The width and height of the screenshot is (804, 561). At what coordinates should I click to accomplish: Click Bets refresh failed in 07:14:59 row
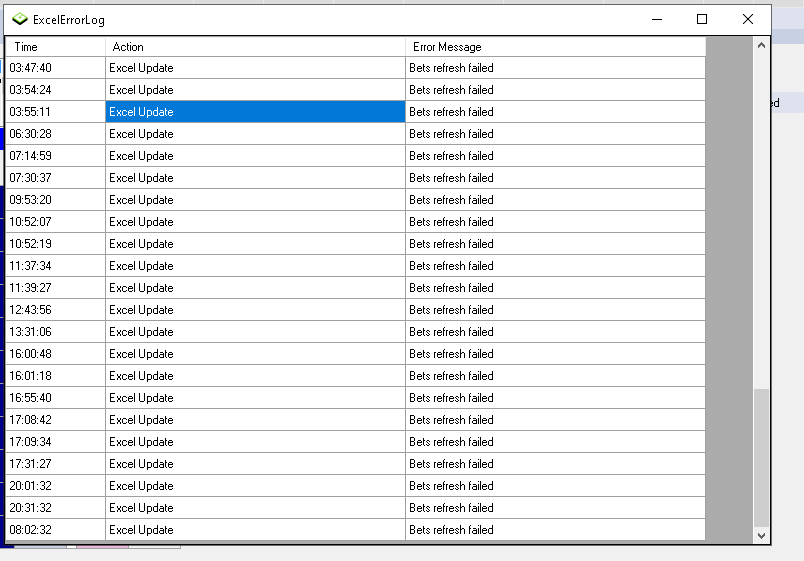coord(555,156)
